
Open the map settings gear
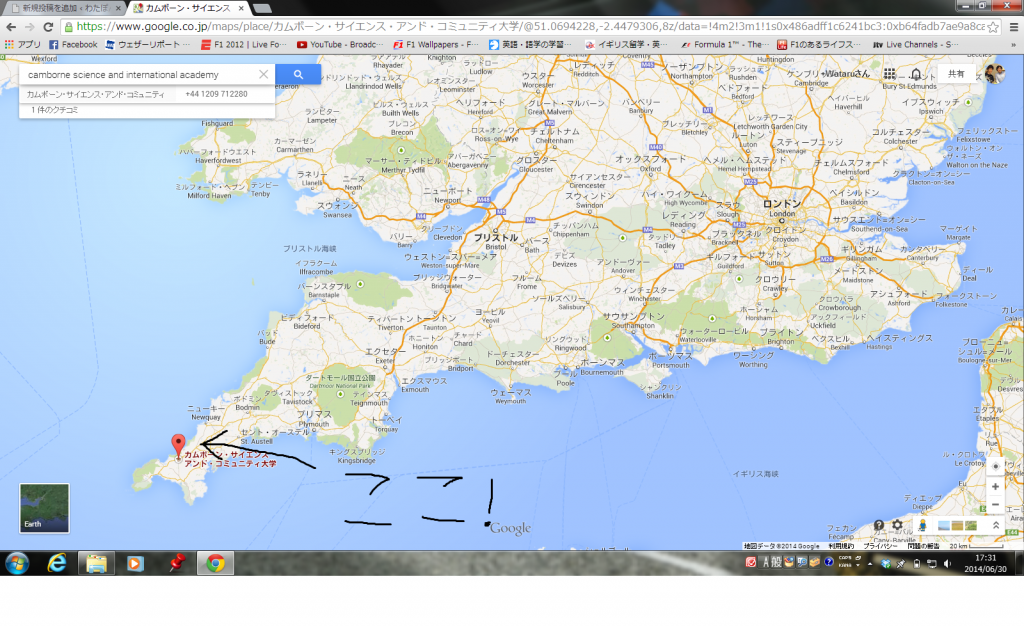click(897, 525)
